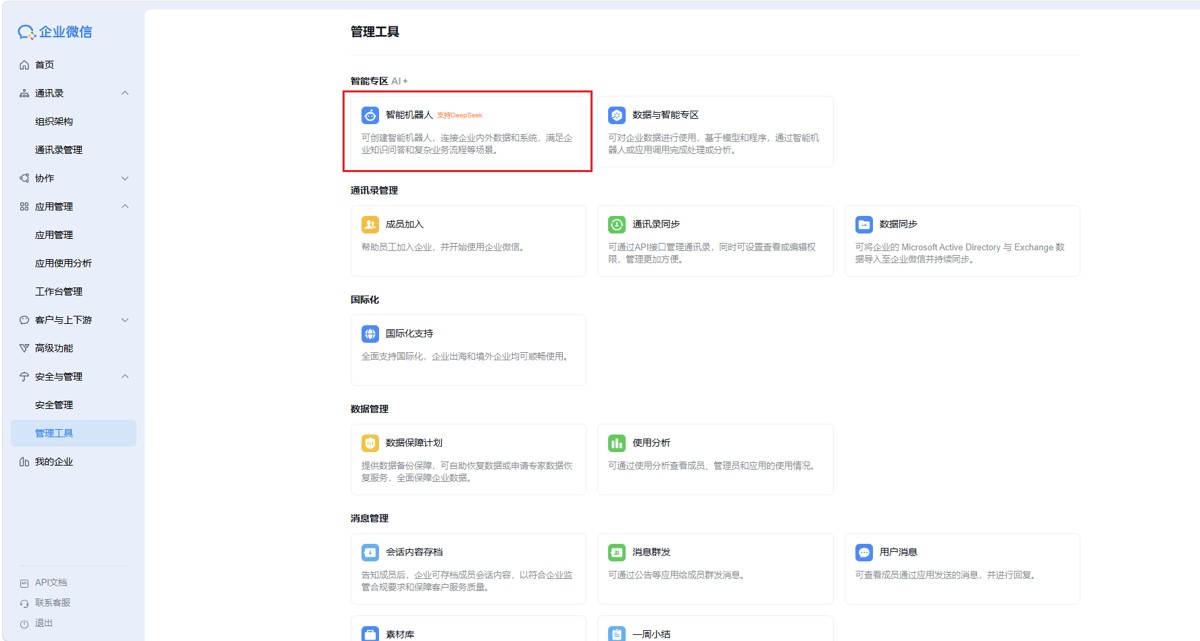Click the 联系客服 link text
Viewport: 1200px width, 641px height.
pos(53,603)
